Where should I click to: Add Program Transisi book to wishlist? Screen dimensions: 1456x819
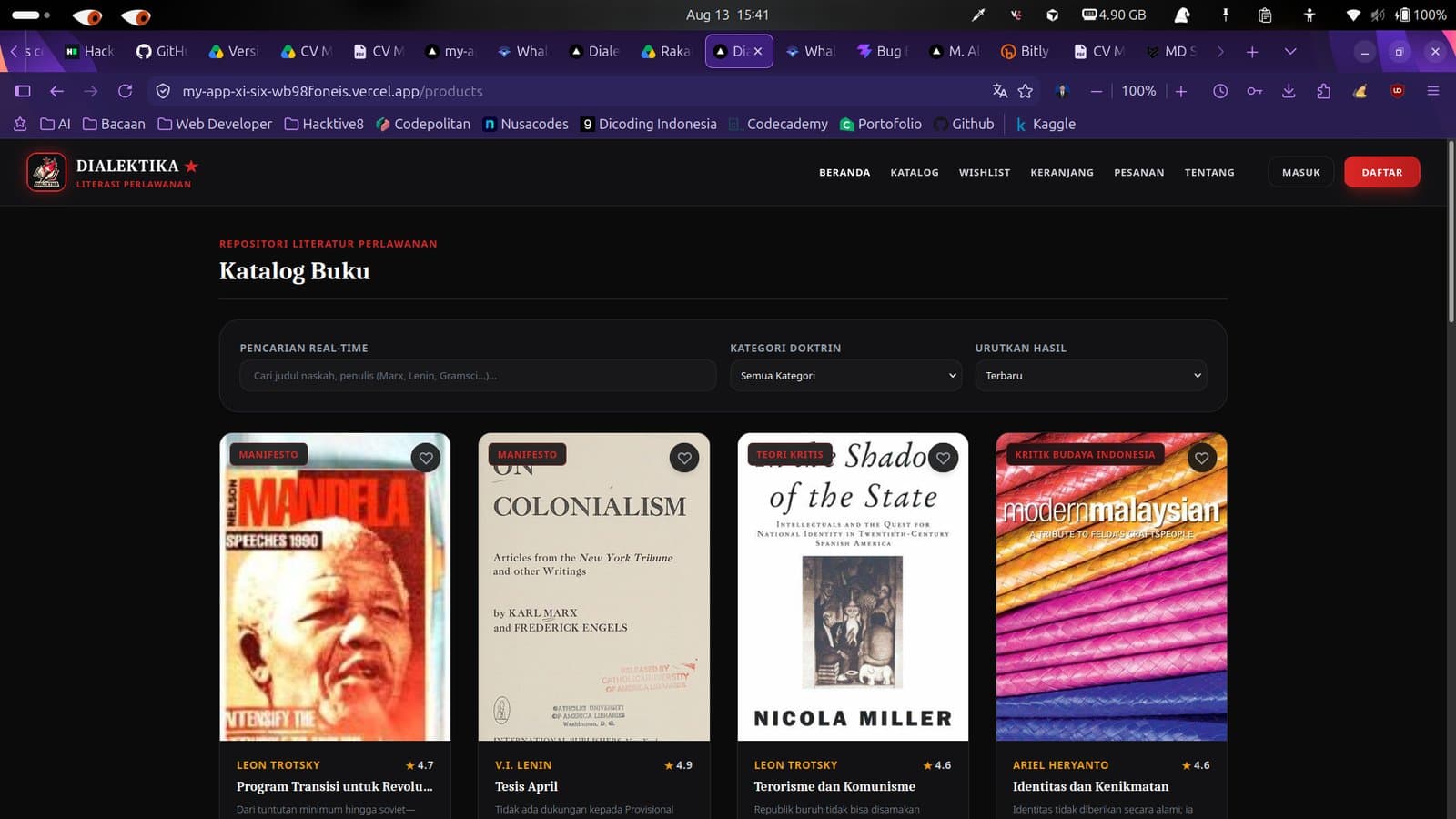click(x=426, y=458)
